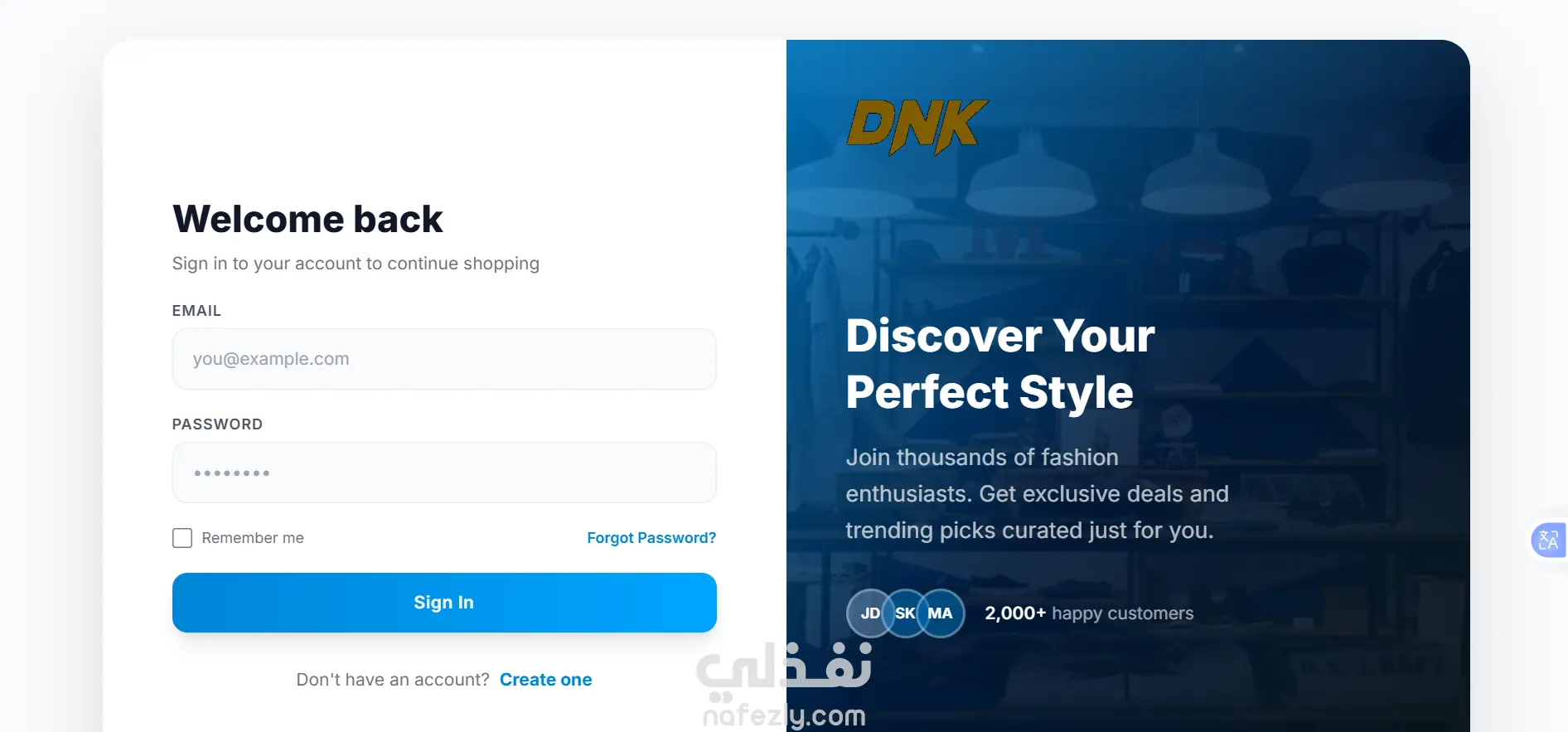Open the translate floating icon

pos(1548,541)
